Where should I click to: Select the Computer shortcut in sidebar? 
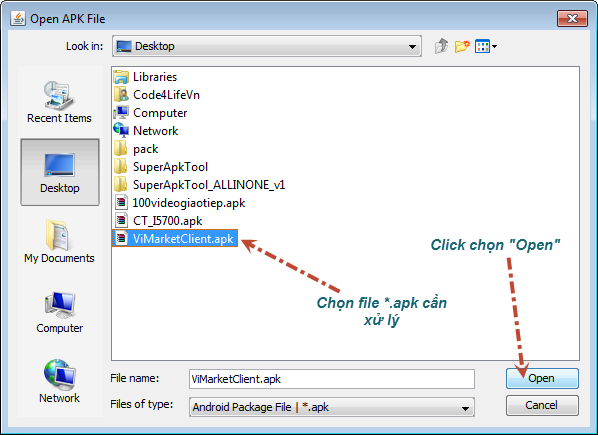pyautogui.click(x=59, y=312)
